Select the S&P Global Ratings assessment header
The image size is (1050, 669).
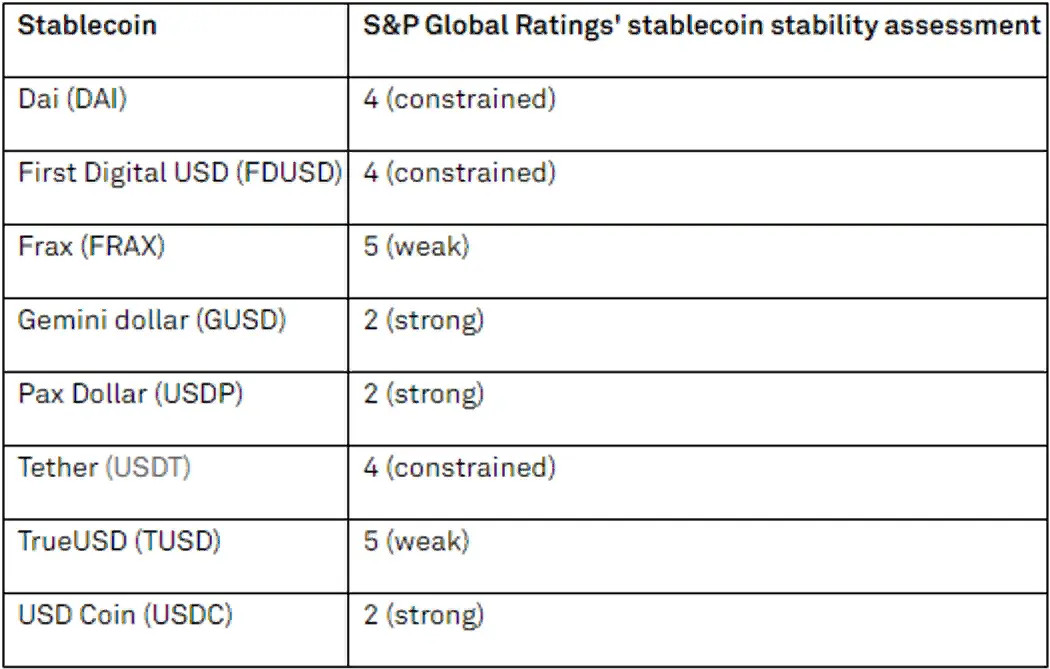click(x=702, y=26)
